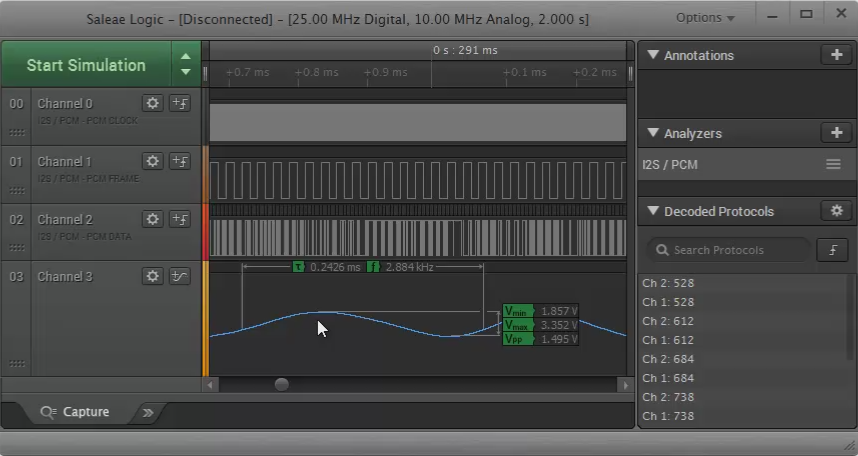Toggle Channel 3 analog trigger button
This screenshot has height=456, width=858.
(x=180, y=276)
